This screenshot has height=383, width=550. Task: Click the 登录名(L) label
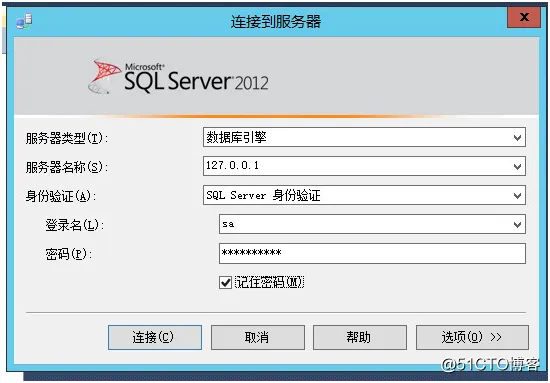point(74,225)
